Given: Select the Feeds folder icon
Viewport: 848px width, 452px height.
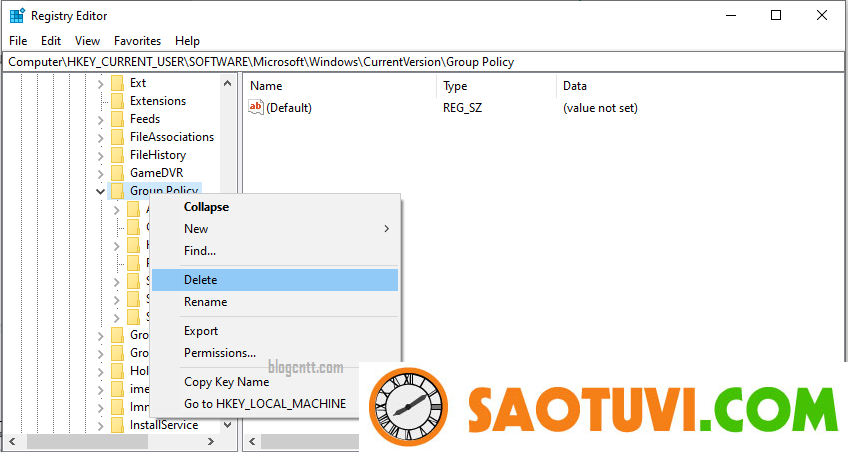Looking at the screenshot, I should click(x=117, y=119).
